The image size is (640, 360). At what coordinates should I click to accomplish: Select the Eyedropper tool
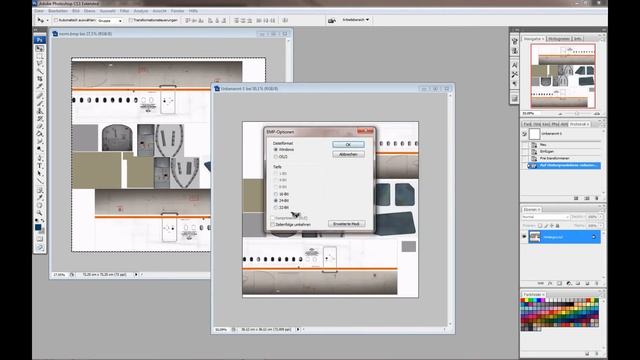click(40, 198)
